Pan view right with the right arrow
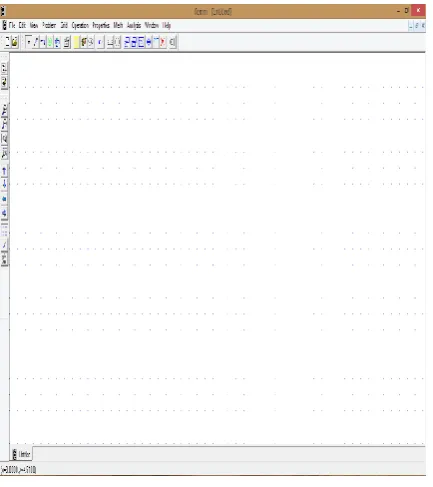The height and width of the screenshot is (487, 433). [x=4, y=213]
